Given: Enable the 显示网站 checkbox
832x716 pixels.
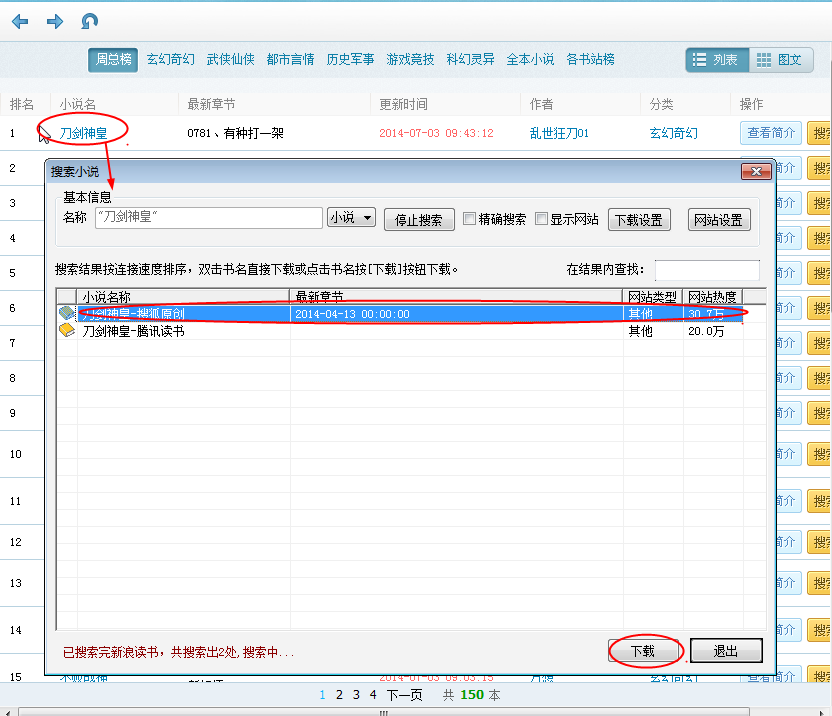Looking at the screenshot, I should (x=541, y=219).
